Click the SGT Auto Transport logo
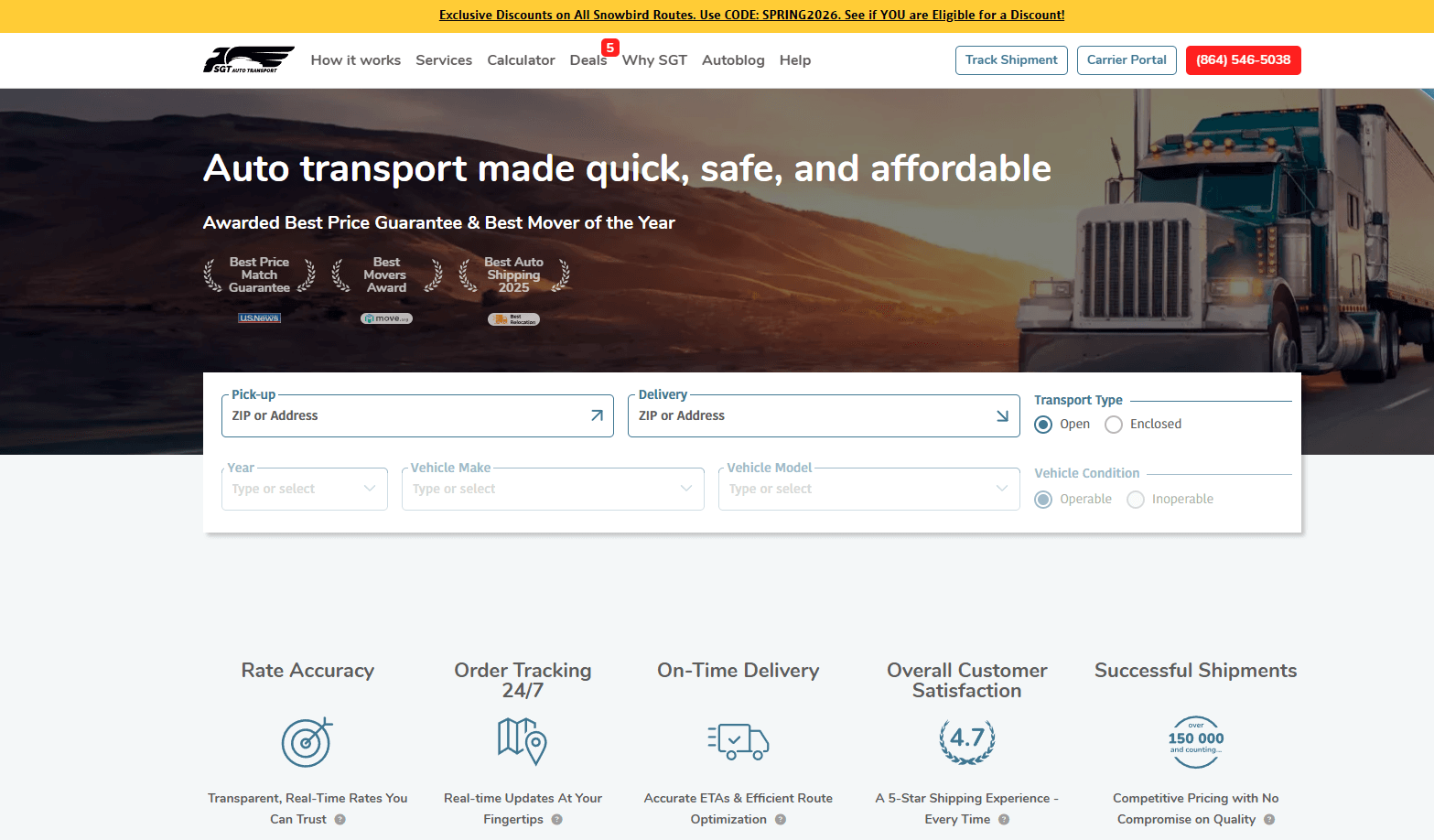The width and height of the screenshot is (1434, 840). (x=248, y=59)
